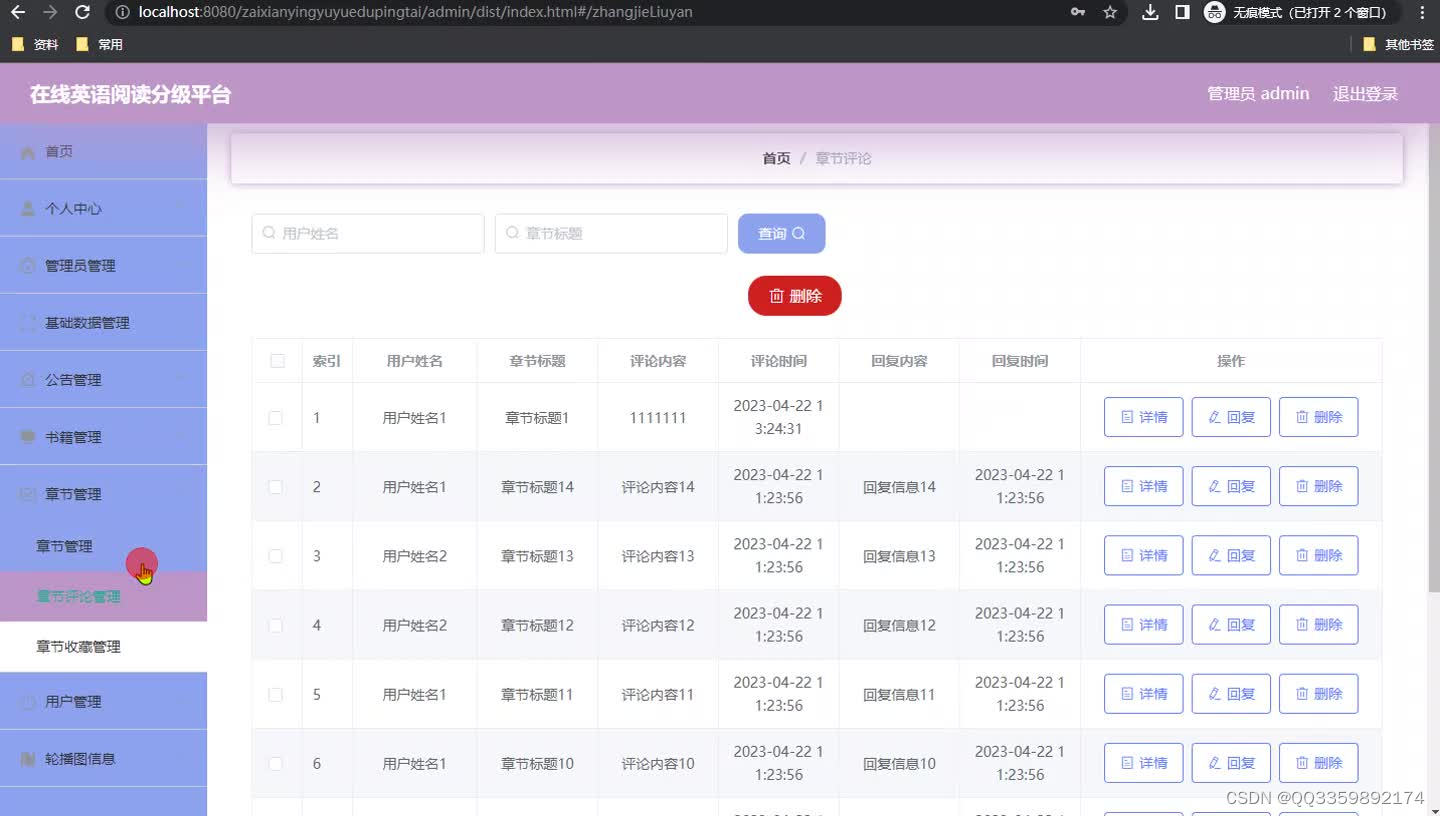Click the icon beside the 章节管理 parent menu
This screenshot has height=816, width=1440.
[28, 494]
